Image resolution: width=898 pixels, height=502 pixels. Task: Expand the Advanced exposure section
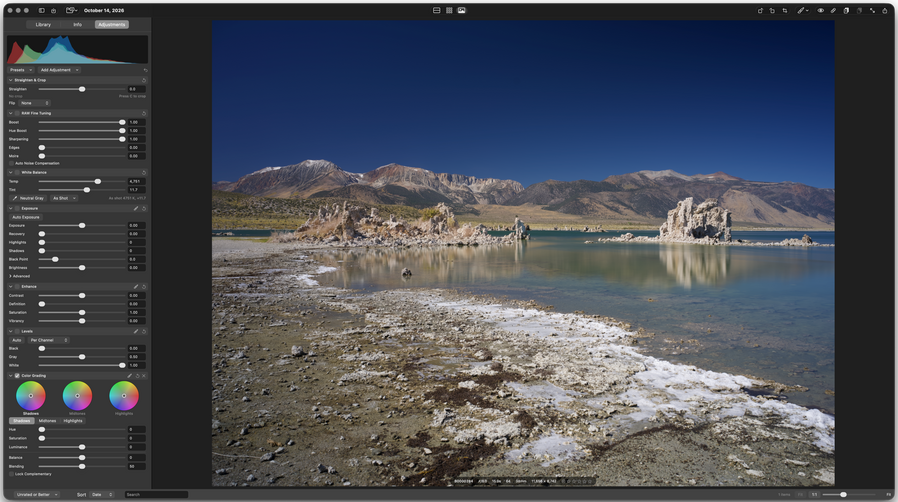tap(19, 276)
